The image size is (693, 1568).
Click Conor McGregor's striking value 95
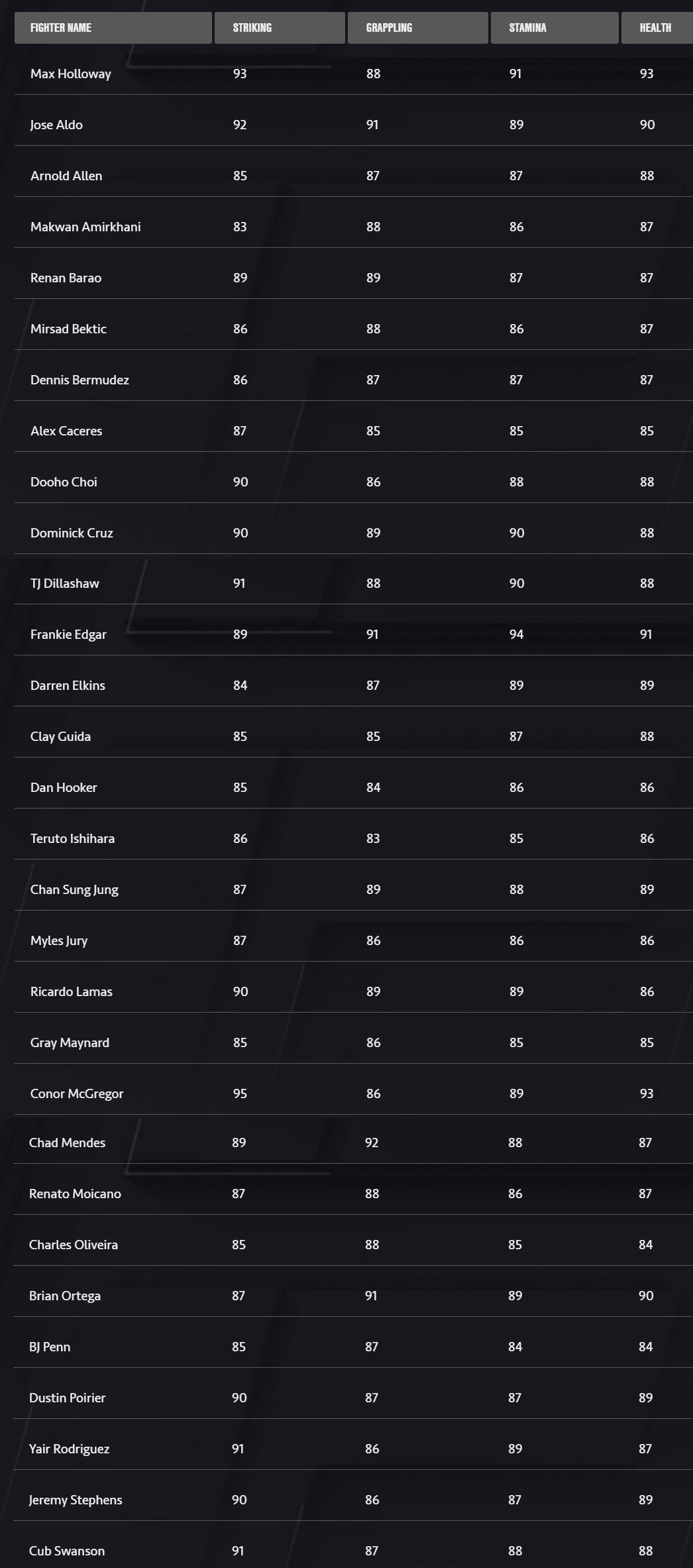pyautogui.click(x=240, y=1093)
